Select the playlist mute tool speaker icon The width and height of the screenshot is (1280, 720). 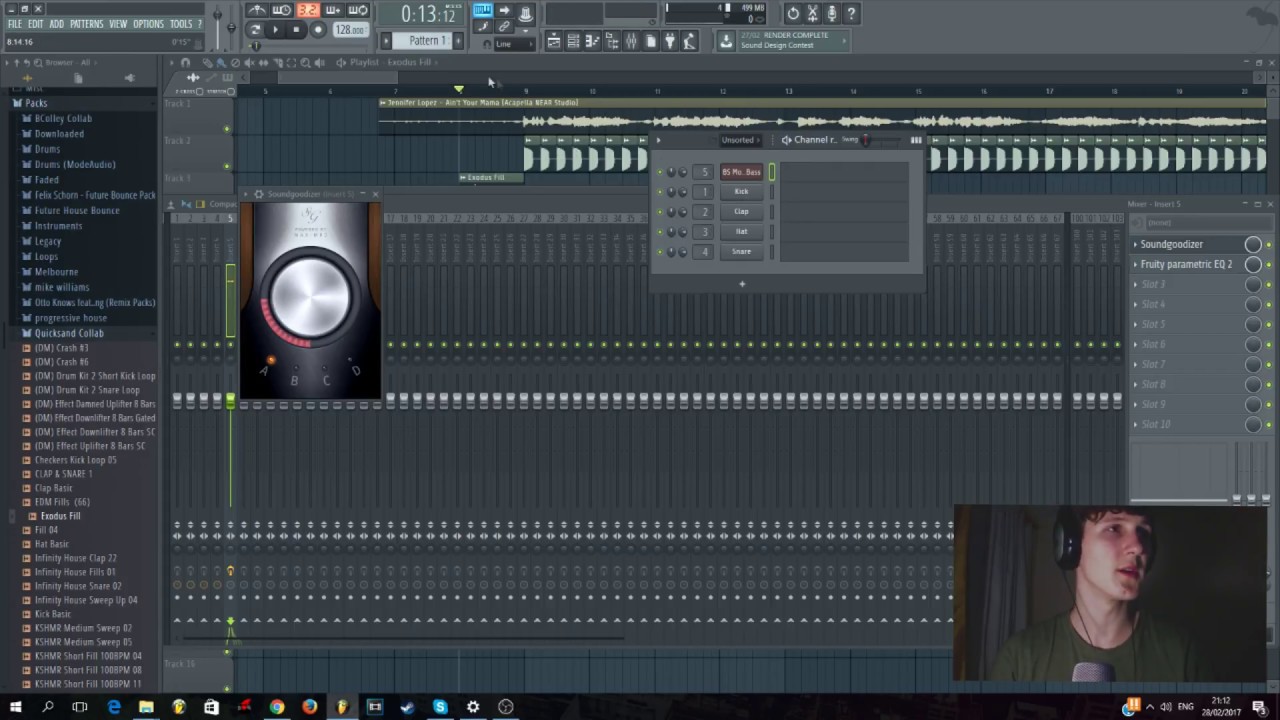[249, 63]
